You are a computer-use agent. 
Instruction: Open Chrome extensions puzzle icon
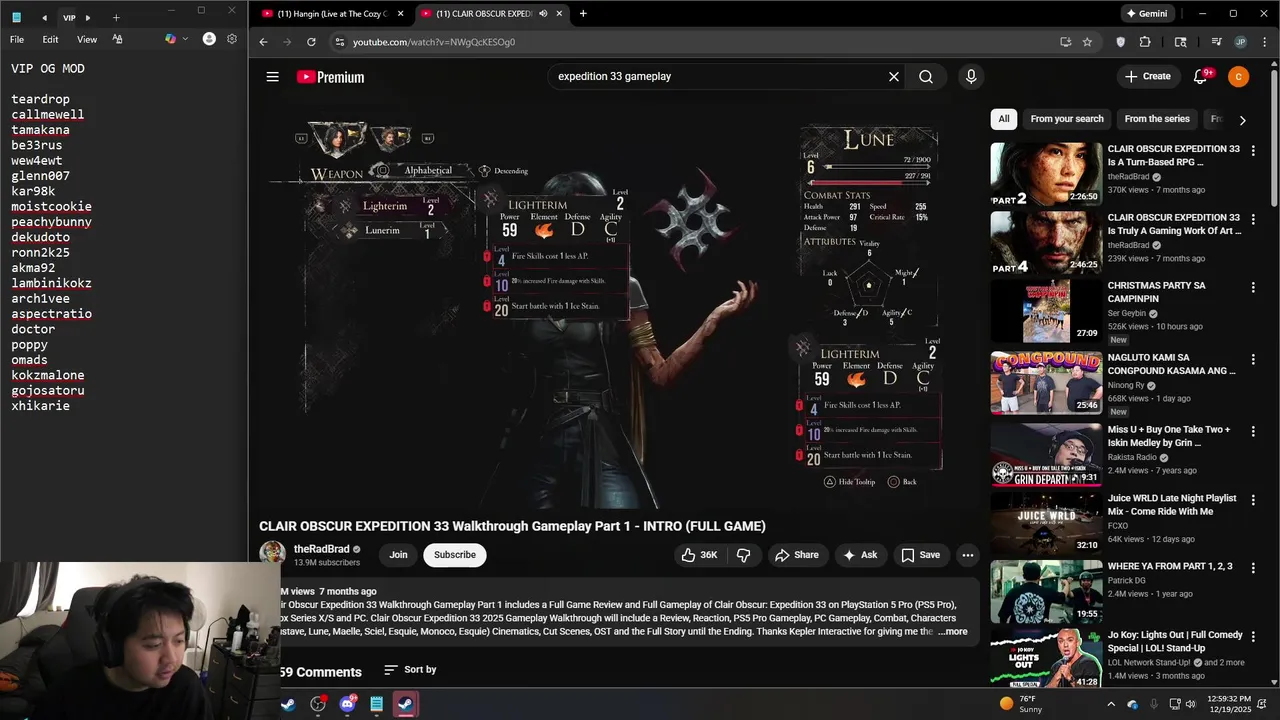1145,42
